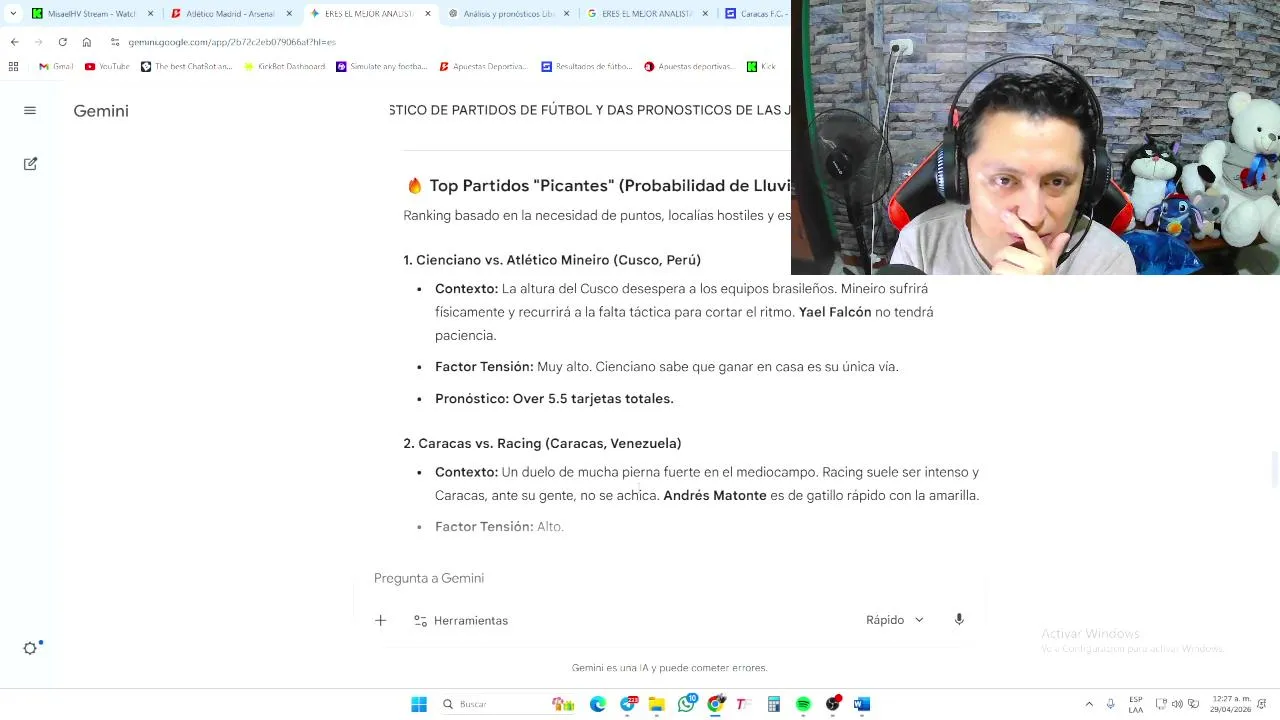Open the Gmail bookmark
The image size is (1280, 720).
pyautogui.click(x=56, y=66)
